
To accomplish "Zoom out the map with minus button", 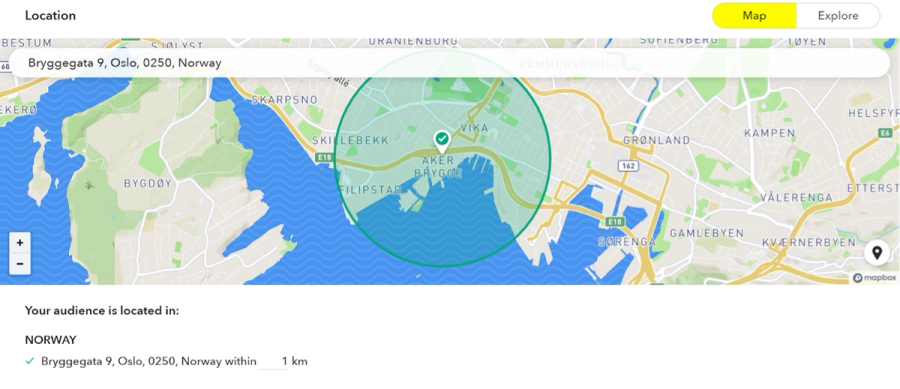I will click(x=20, y=264).
